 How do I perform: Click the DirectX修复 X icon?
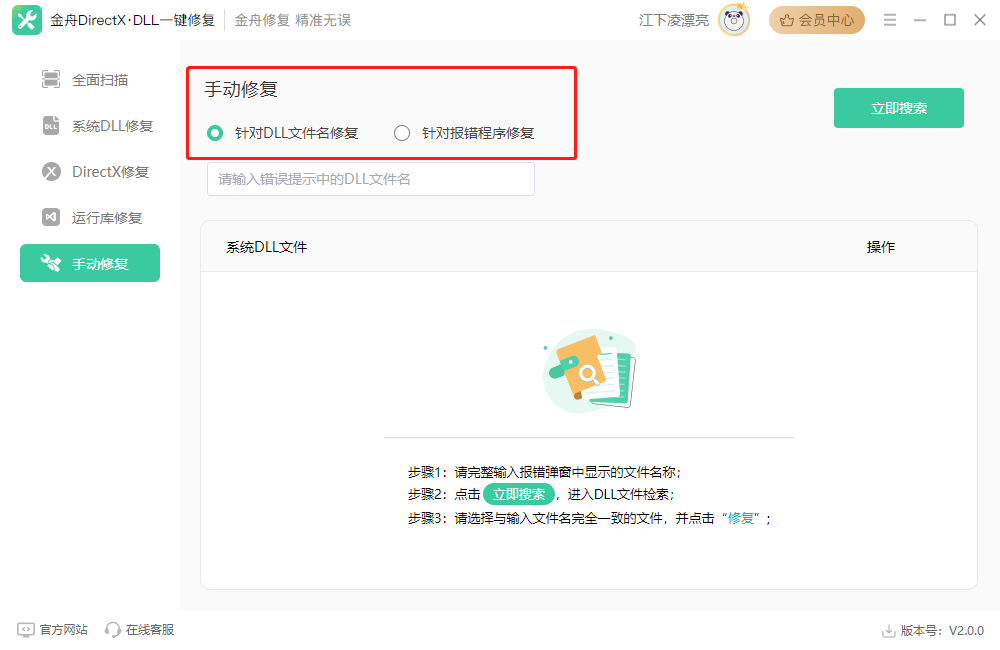(51, 172)
